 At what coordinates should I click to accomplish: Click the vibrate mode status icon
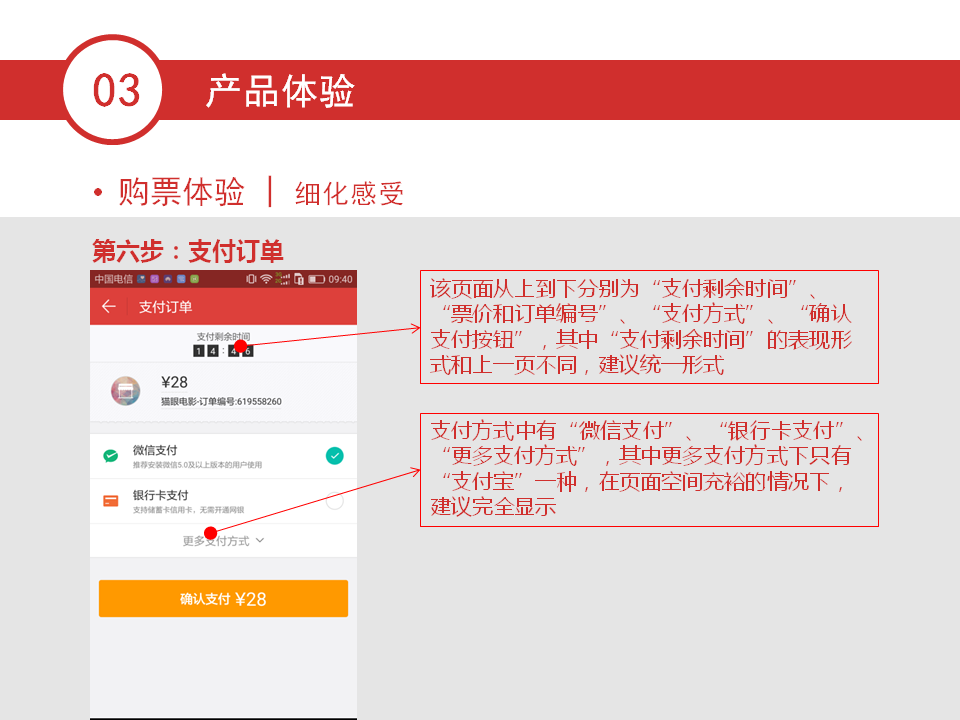click(251, 279)
